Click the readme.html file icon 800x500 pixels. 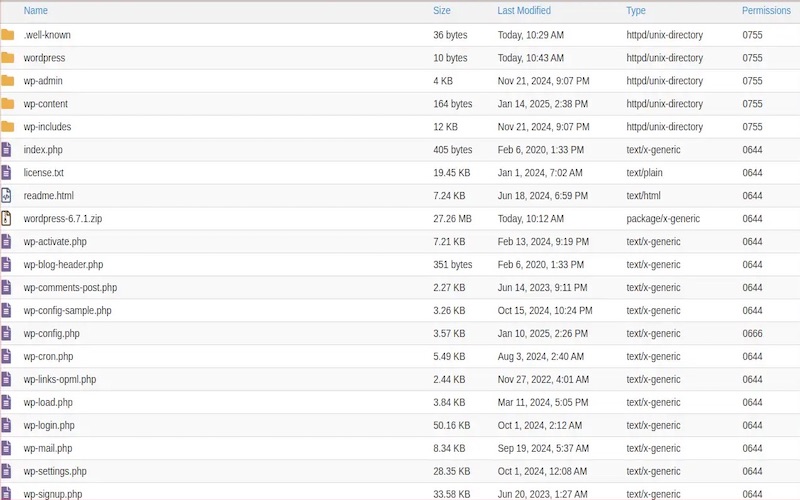pos(7,196)
